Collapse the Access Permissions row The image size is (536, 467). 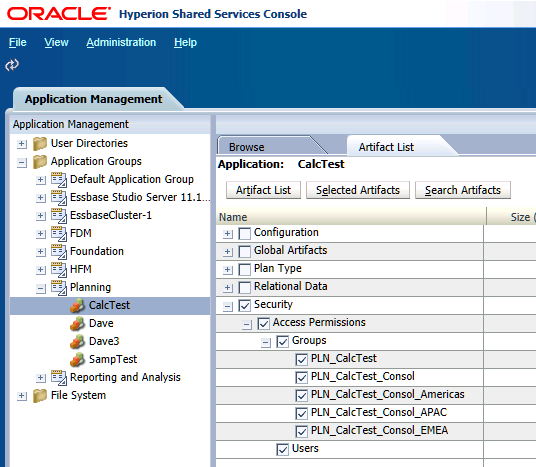[x=246, y=324]
